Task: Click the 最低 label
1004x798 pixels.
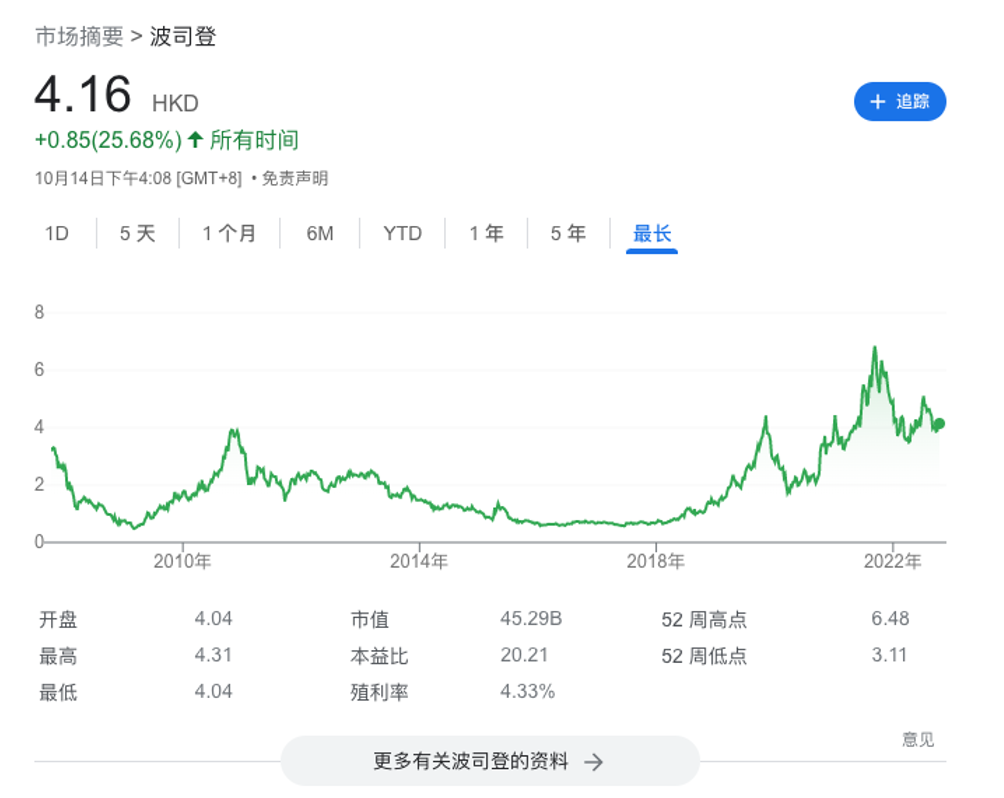Action: [58, 692]
